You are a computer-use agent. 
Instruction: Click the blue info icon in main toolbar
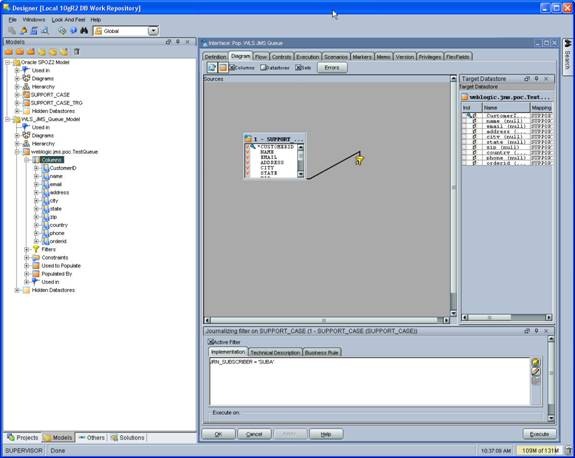pyautogui.click(x=74, y=31)
